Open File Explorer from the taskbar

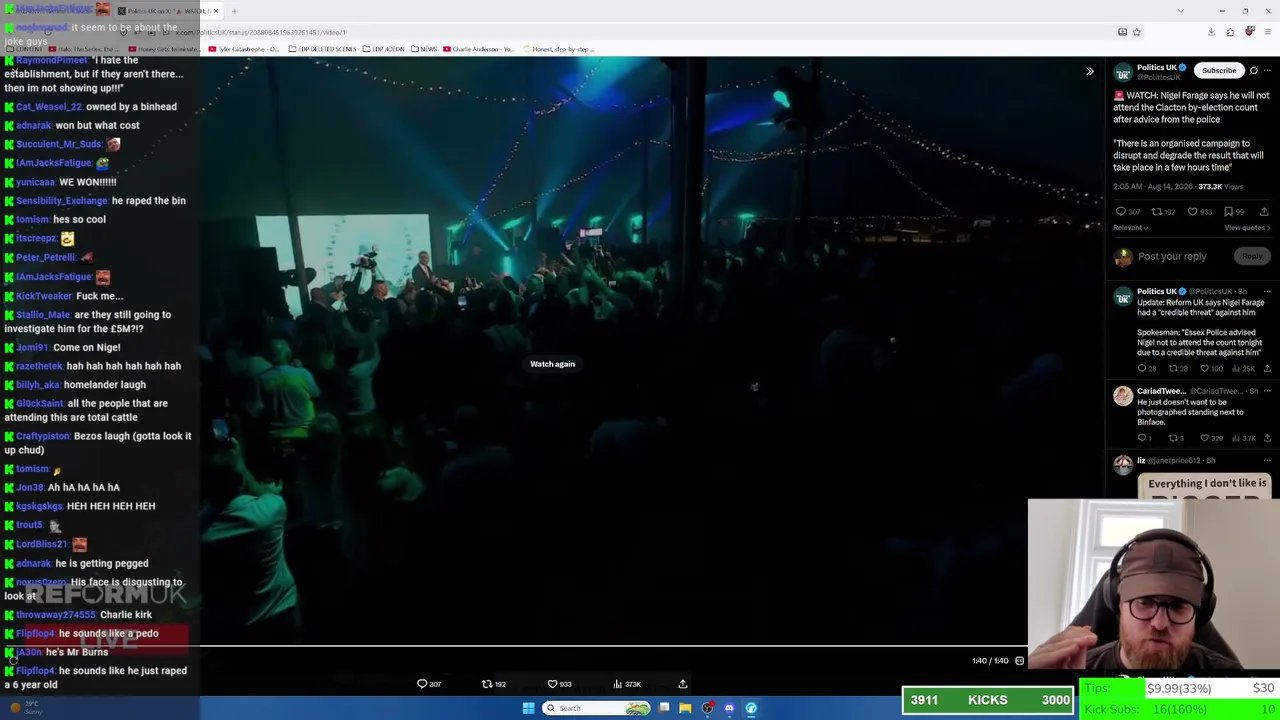(x=685, y=708)
